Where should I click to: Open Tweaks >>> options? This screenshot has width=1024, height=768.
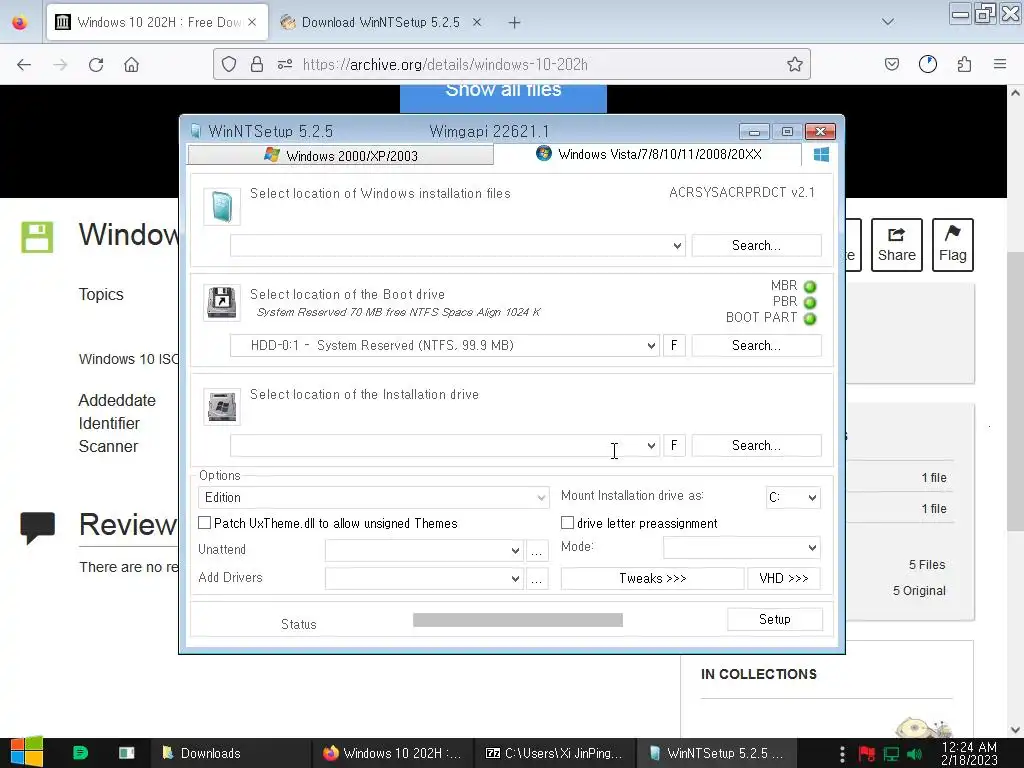pos(652,579)
